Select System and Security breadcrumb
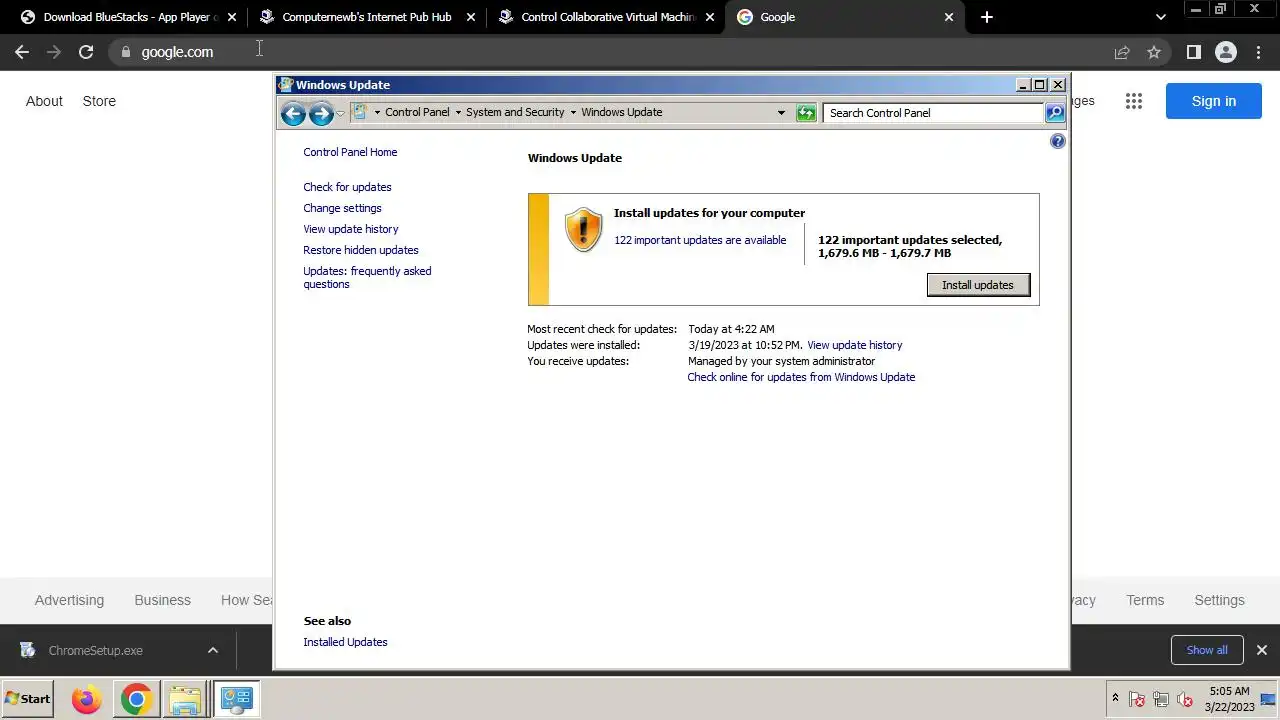 (x=515, y=112)
